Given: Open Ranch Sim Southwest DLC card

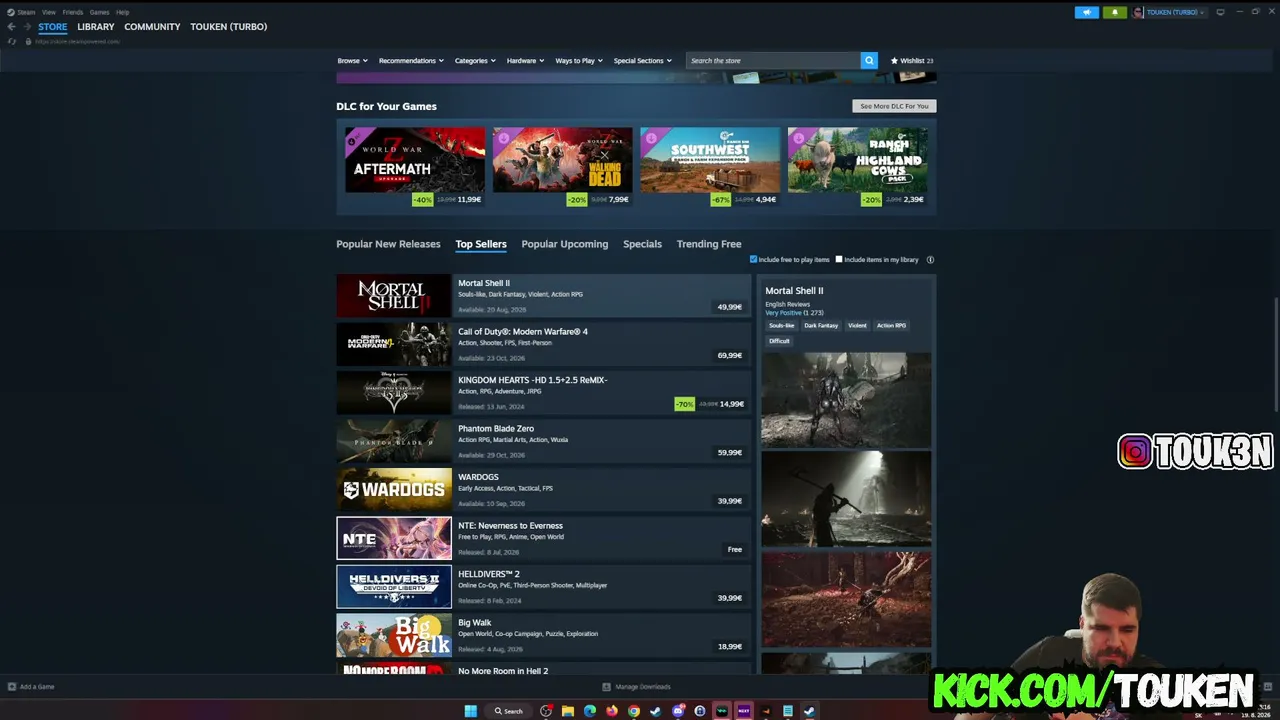Looking at the screenshot, I should tap(710, 167).
